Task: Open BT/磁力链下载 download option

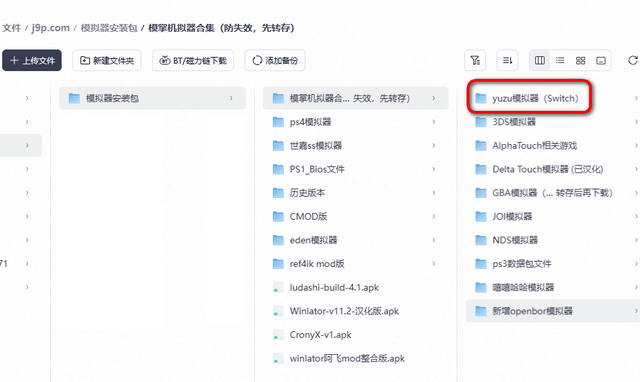Action: (193, 60)
